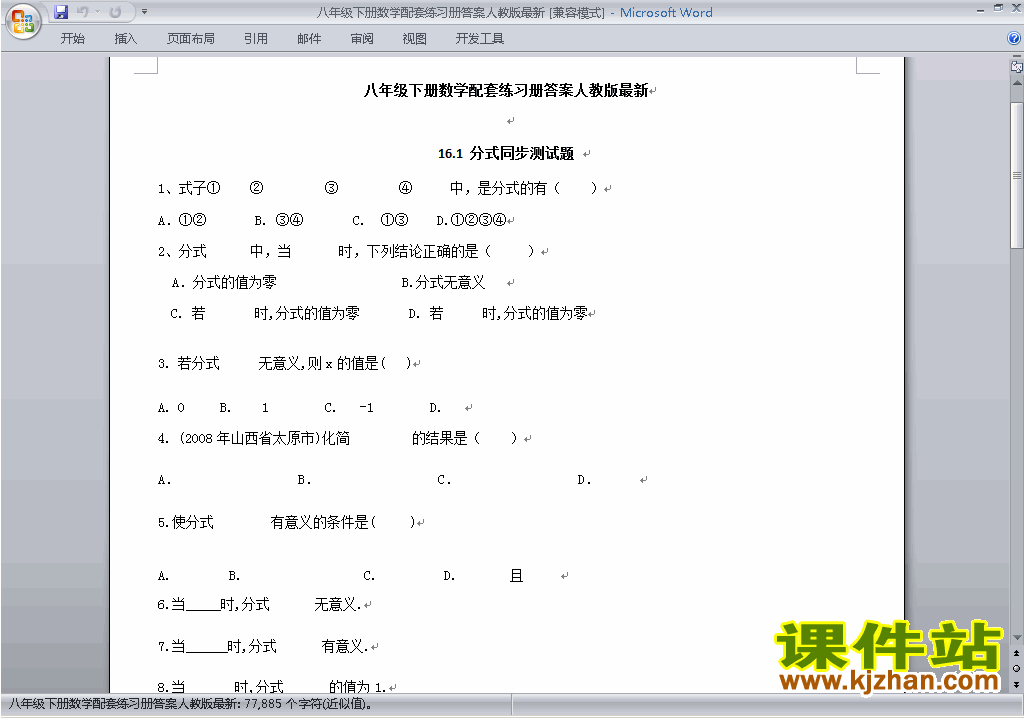The image size is (1024, 718).
Task: Open Customize Quick Access Toolbar dropdown
Action: [144, 12]
